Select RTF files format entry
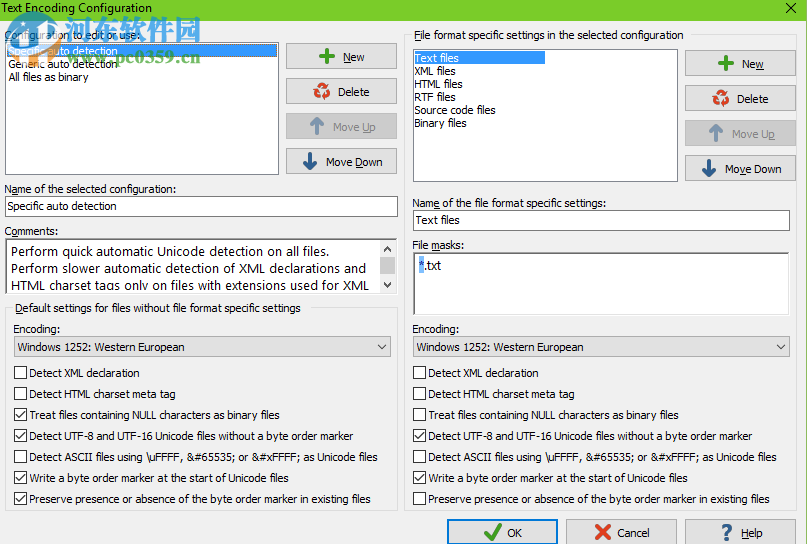 [435, 97]
